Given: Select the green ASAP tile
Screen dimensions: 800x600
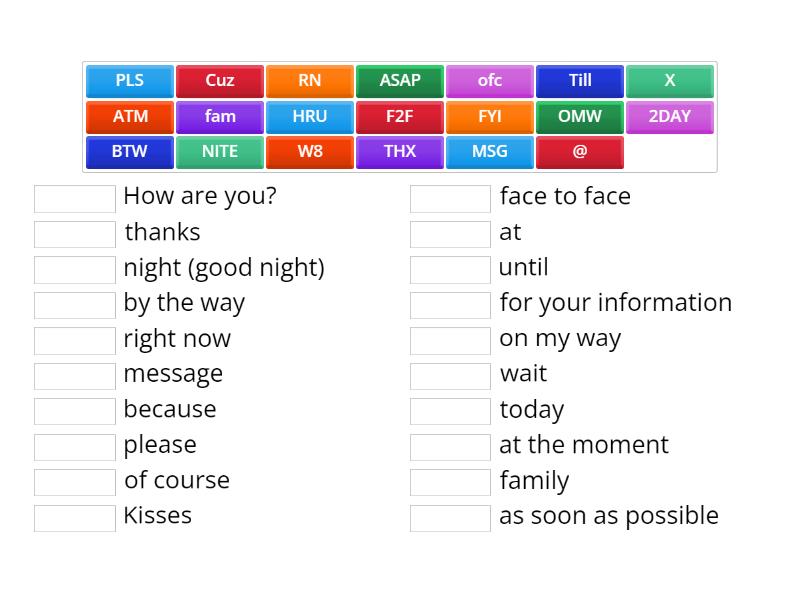Looking at the screenshot, I should (x=400, y=81).
